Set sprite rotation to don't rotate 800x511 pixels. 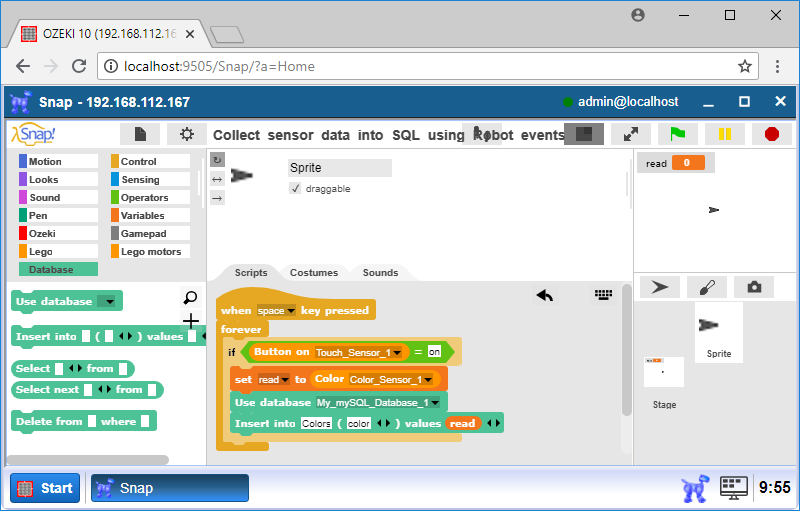pyautogui.click(x=217, y=198)
